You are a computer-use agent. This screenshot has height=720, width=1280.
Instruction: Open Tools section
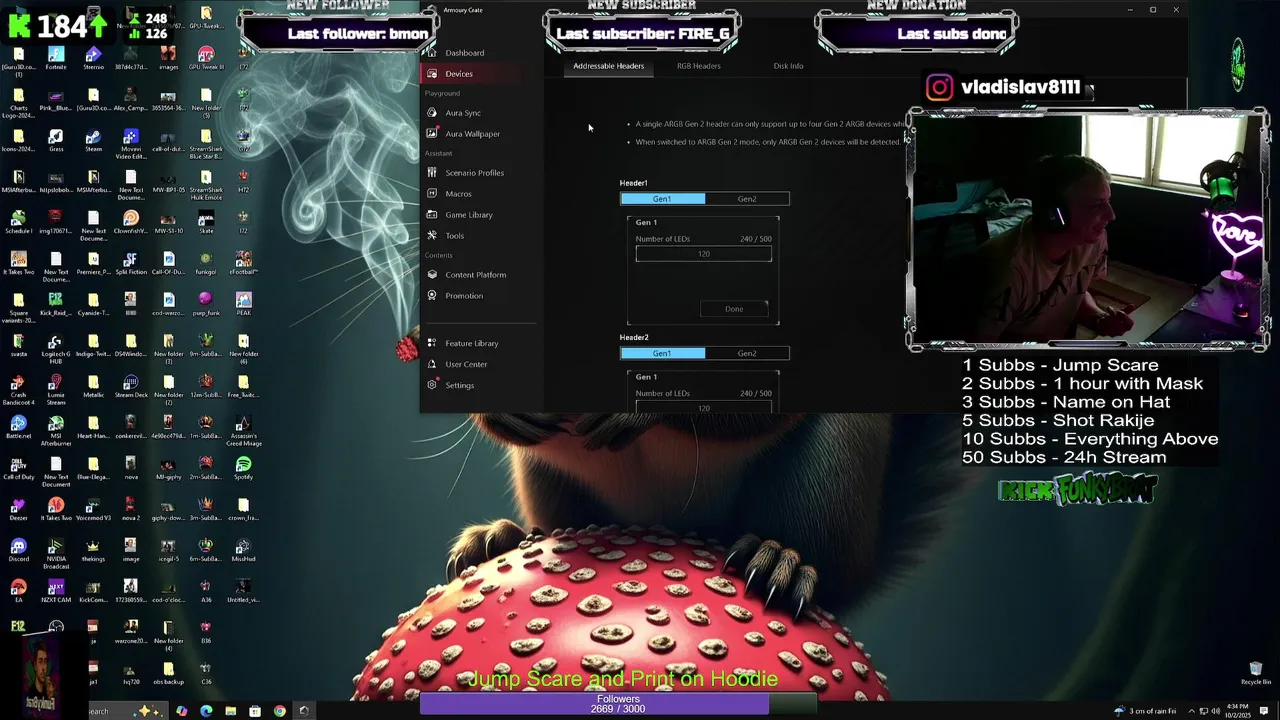pyautogui.click(x=454, y=236)
